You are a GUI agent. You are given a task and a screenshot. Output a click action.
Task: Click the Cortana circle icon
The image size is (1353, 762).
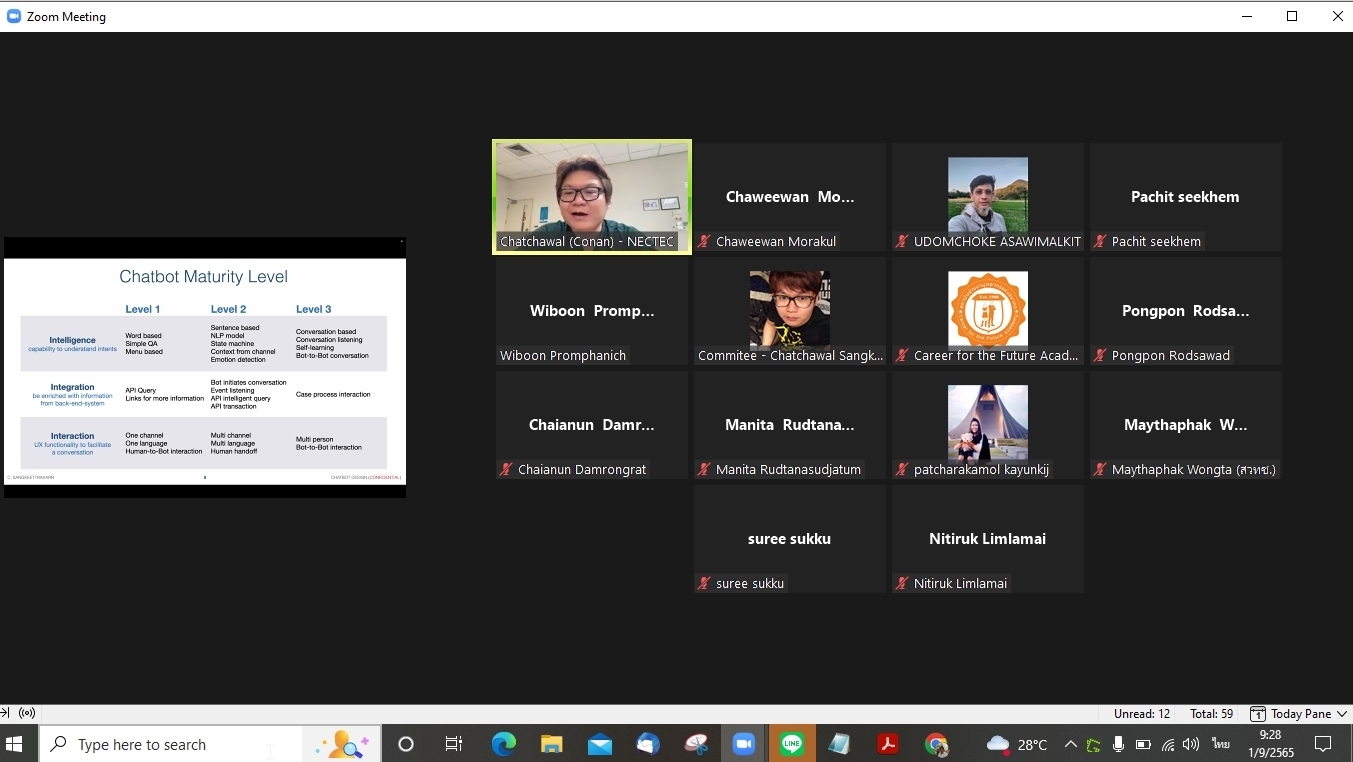click(405, 744)
